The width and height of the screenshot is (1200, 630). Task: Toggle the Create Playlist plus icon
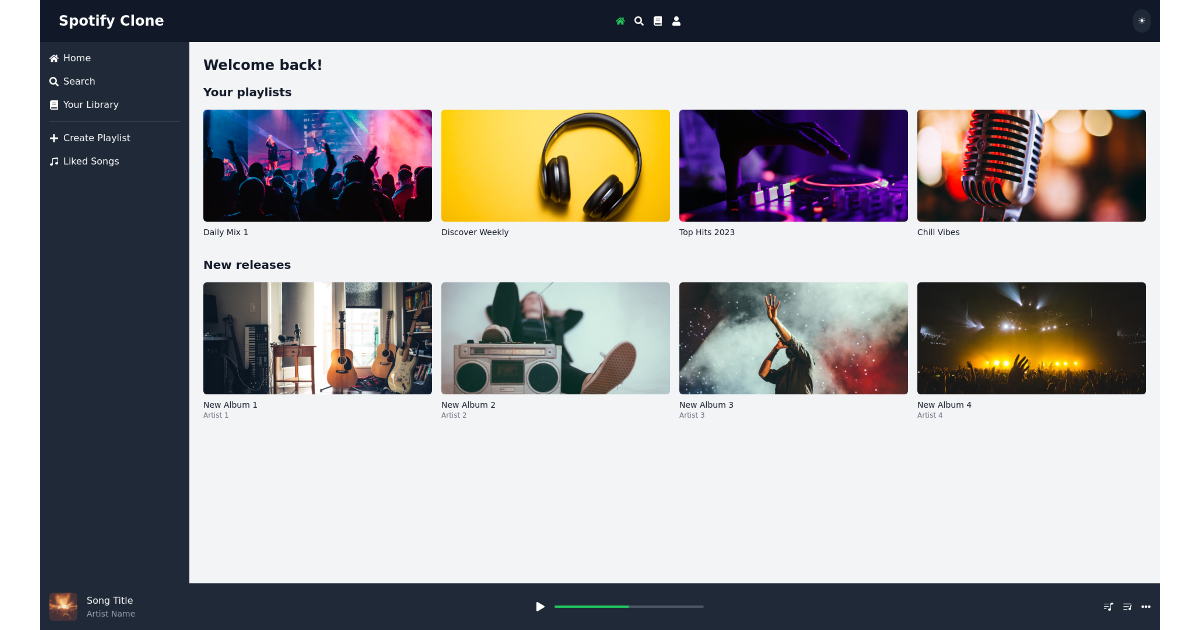tap(54, 137)
